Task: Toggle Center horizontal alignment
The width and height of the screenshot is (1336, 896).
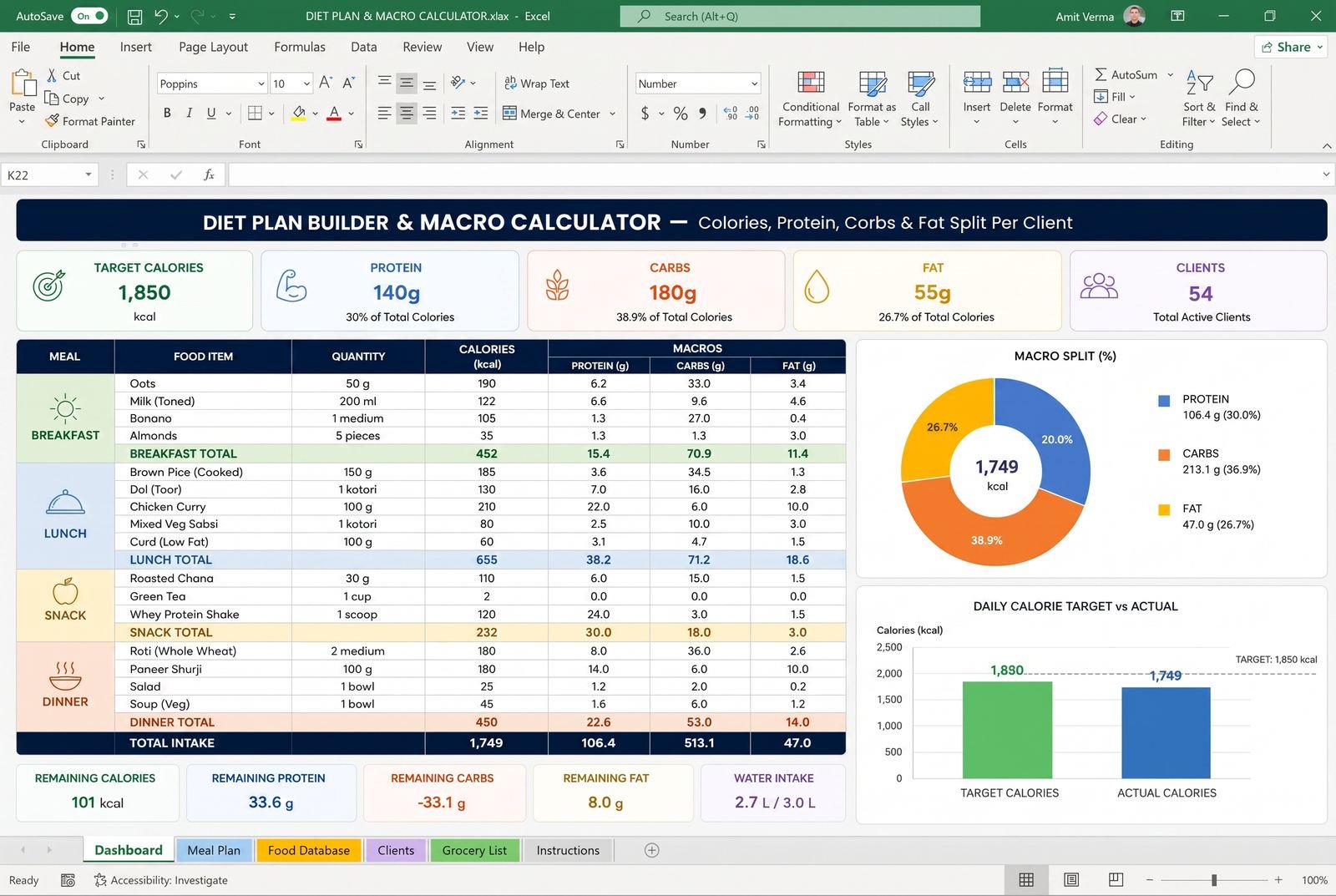Action: (x=407, y=113)
